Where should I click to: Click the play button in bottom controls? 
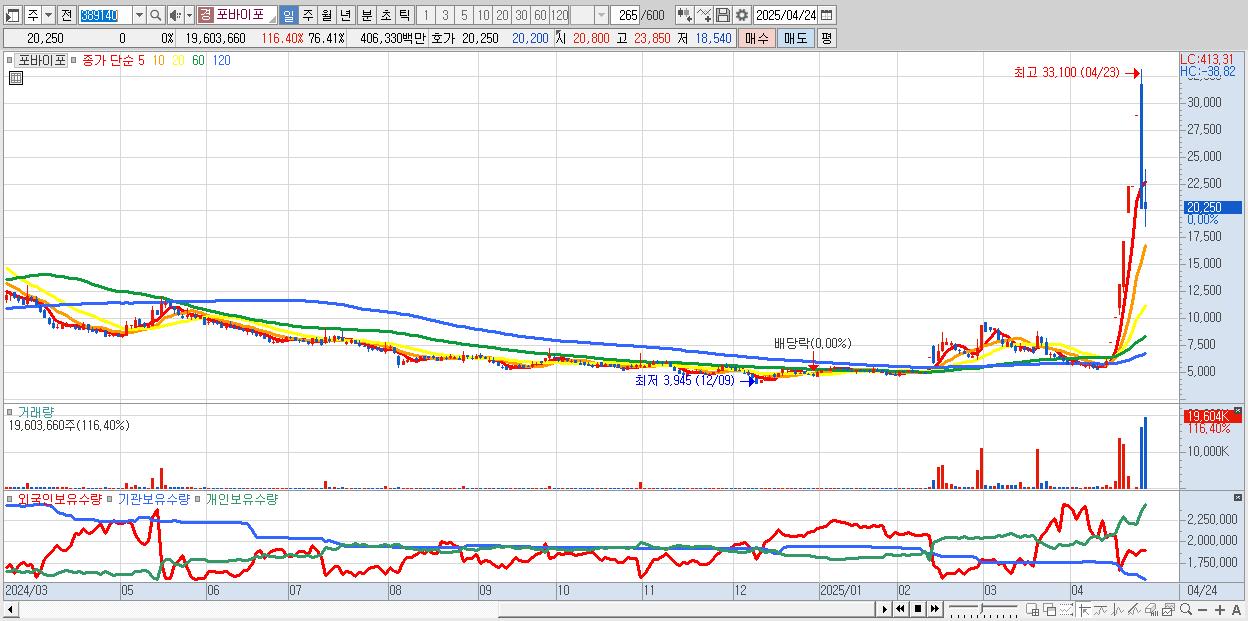(884, 609)
